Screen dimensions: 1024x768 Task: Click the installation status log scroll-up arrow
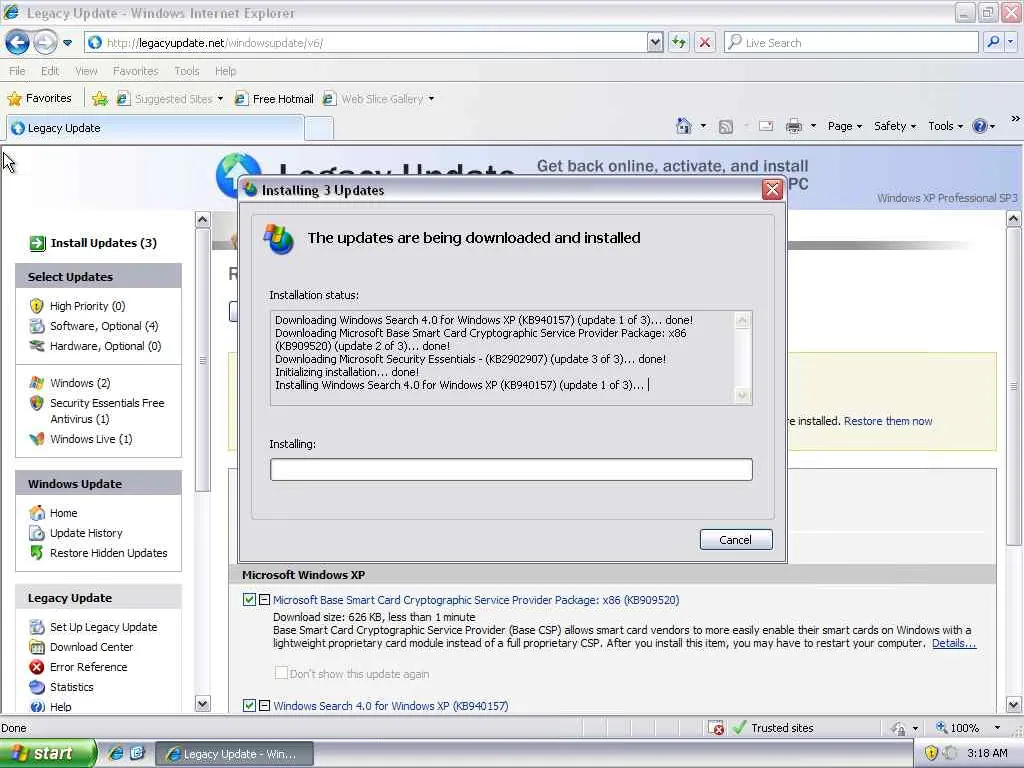click(742, 321)
